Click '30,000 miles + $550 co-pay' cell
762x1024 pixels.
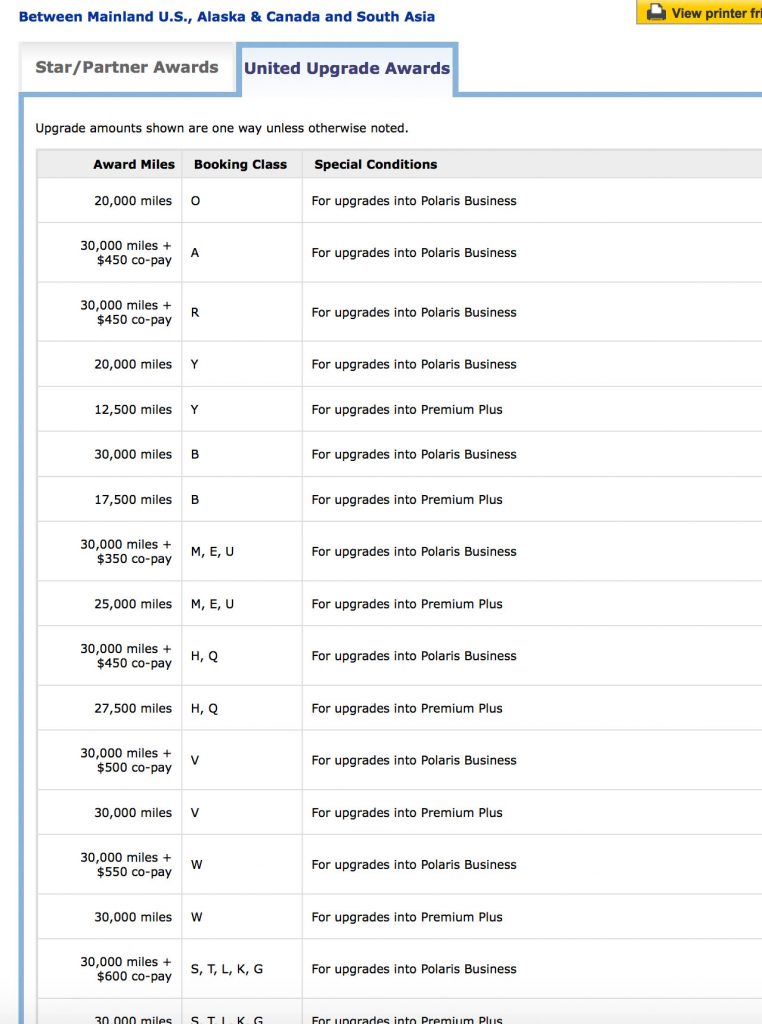click(x=126, y=865)
